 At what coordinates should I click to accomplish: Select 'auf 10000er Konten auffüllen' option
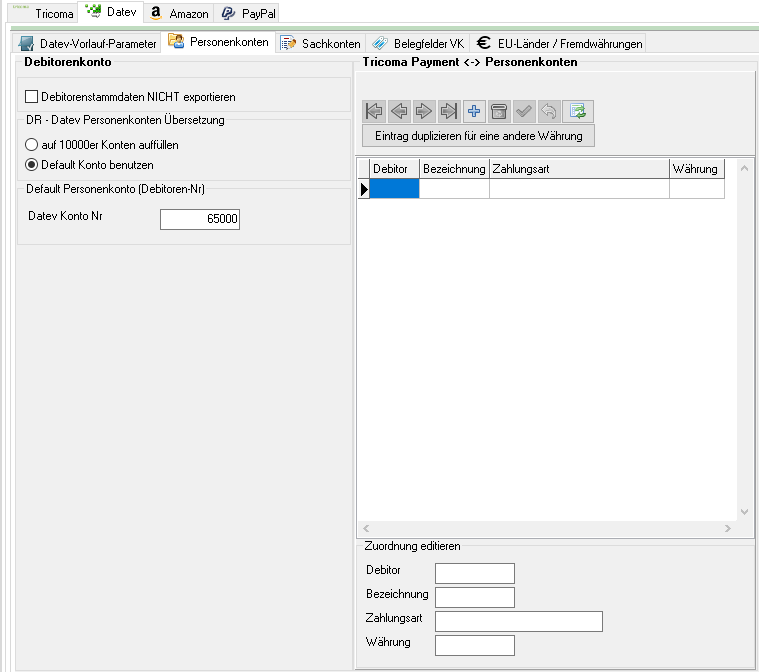[x=31, y=144]
